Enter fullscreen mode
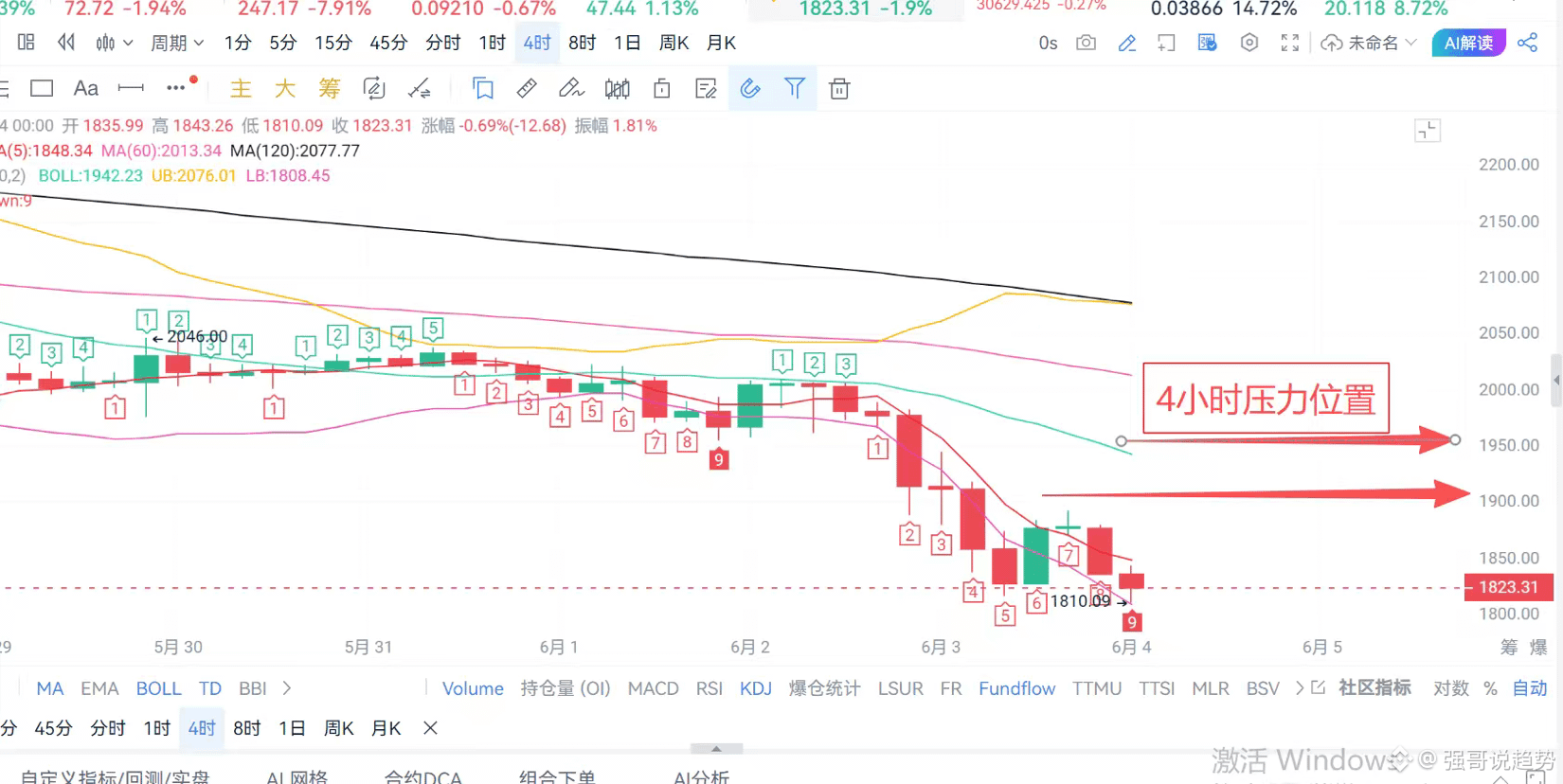Image resolution: width=1563 pixels, height=784 pixels. click(x=1290, y=43)
